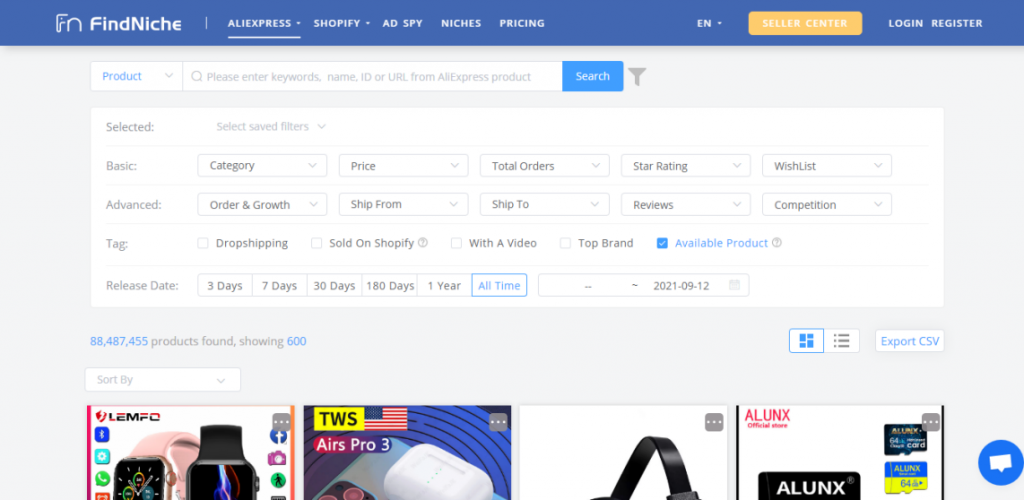This screenshot has height=500, width=1024.
Task: Click the Login link
Action: pos(905,23)
